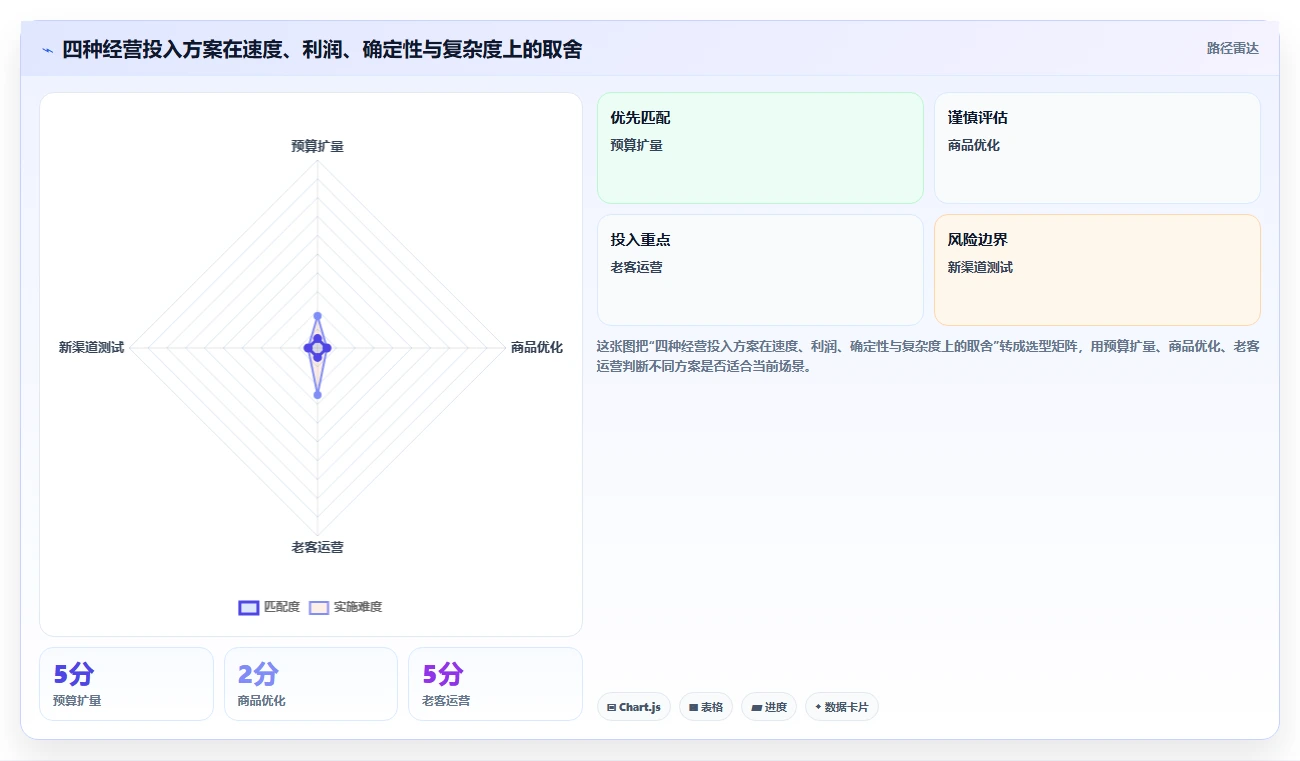The image size is (1300, 761).
Task: Click 新渠道测试 text in 风险边界 card
Action: pyautogui.click(x=980, y=267)
